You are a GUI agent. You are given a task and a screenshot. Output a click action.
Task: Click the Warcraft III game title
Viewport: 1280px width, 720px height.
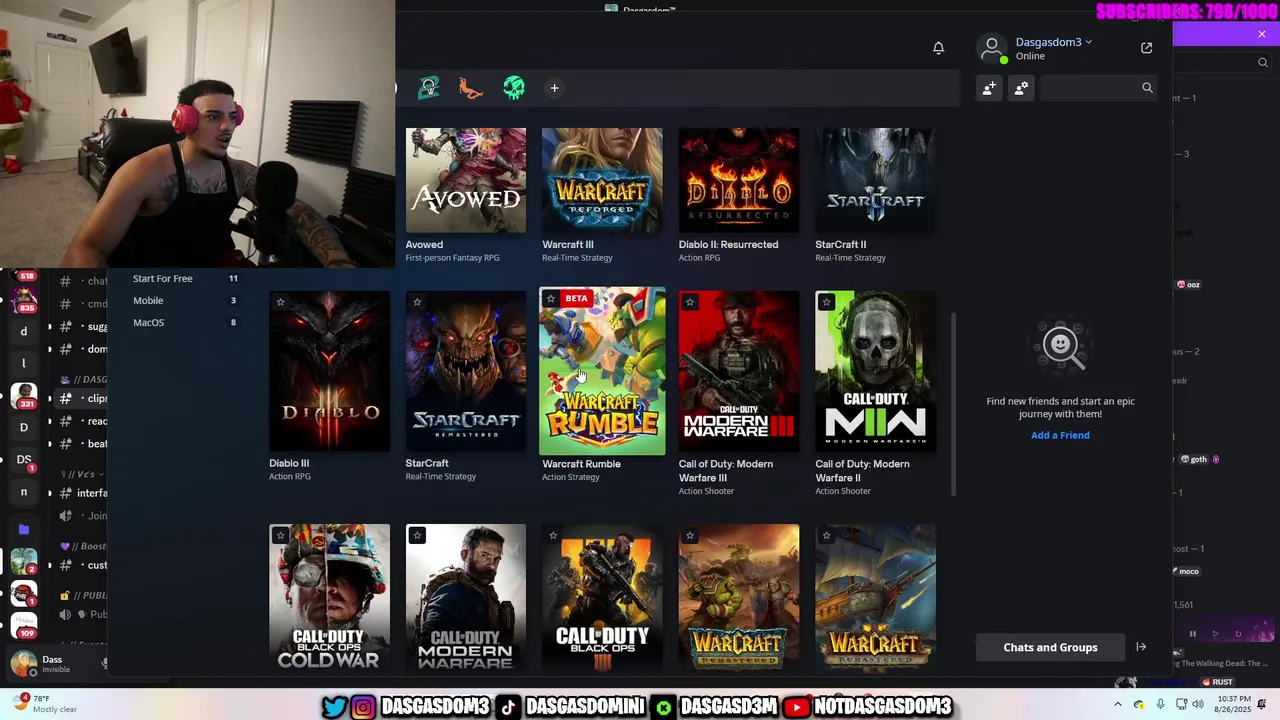[x=568, y=244]
